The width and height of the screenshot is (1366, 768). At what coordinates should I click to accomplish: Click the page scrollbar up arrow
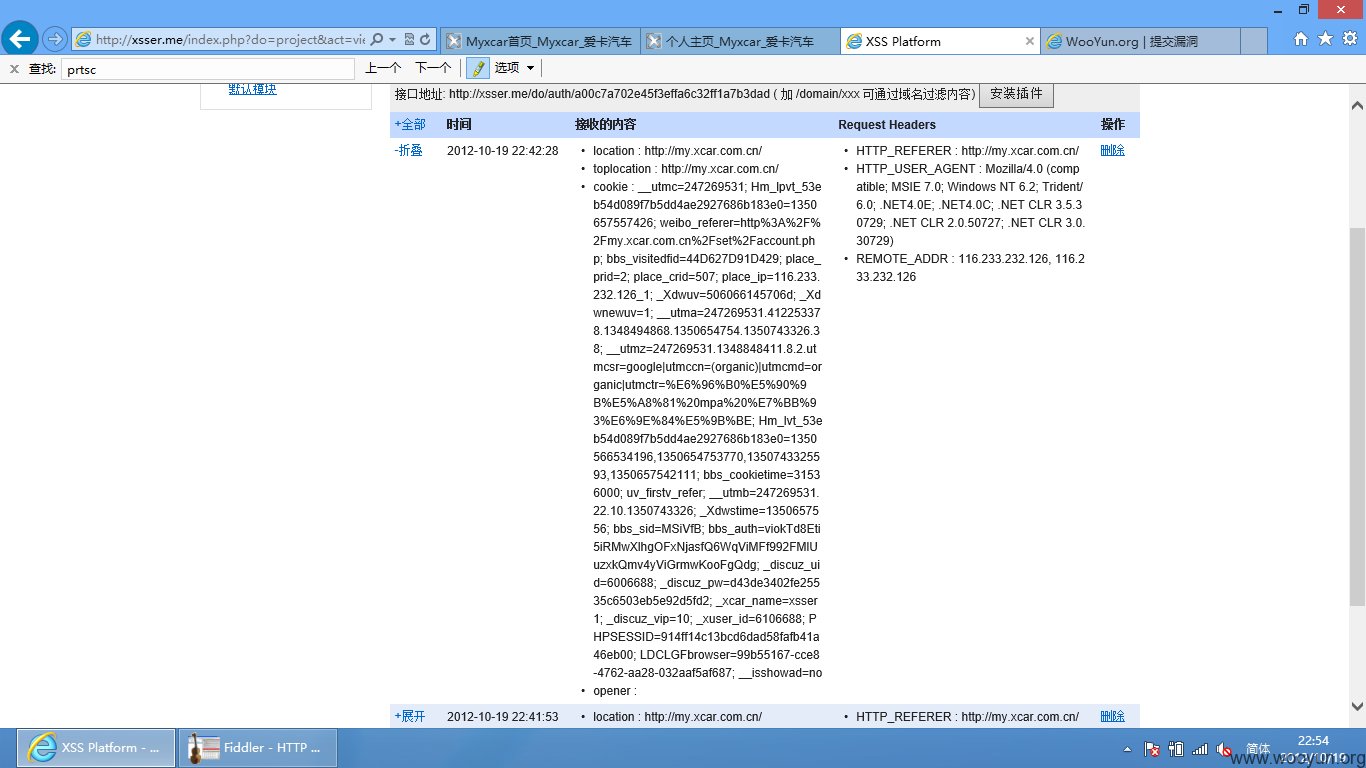(1356, 106)
